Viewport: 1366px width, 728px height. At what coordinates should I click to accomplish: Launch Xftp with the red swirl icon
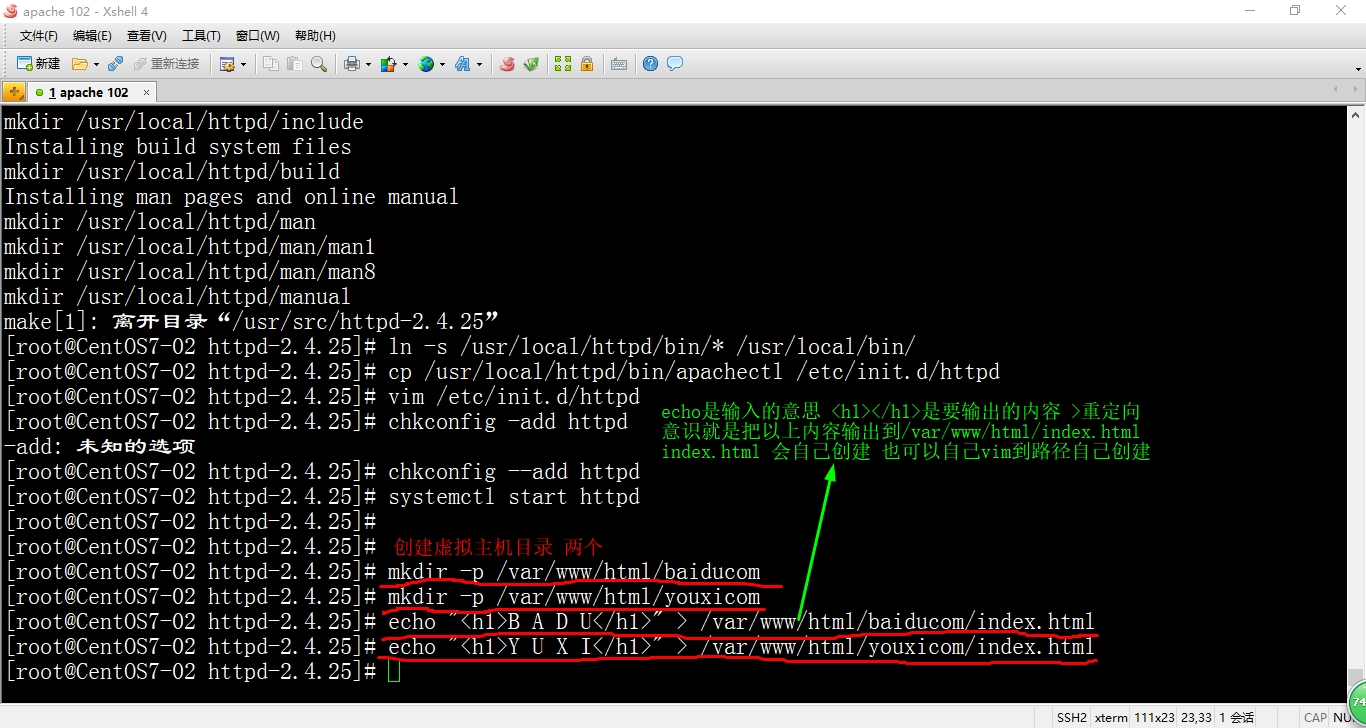(507, 64)
